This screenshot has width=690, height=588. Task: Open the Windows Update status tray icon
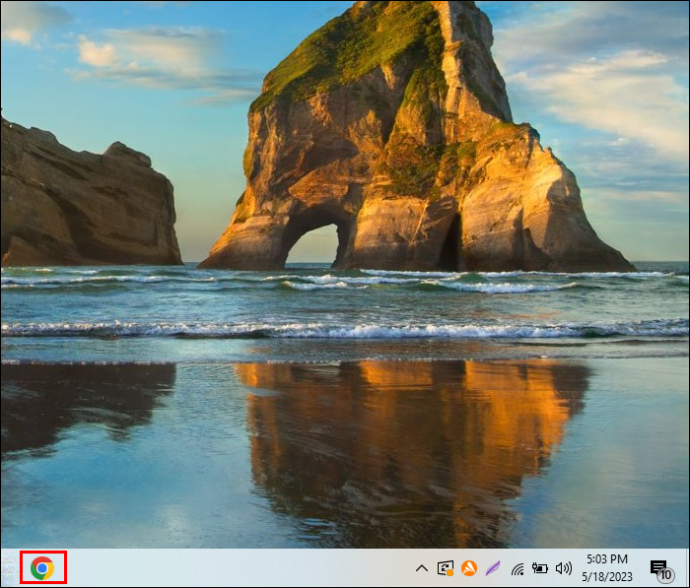[445, 568]
